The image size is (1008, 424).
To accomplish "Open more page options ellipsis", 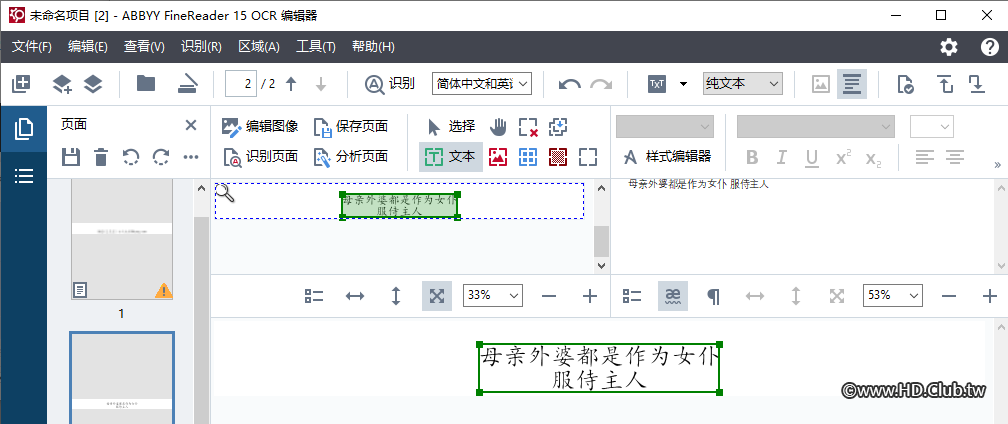I will coord(191,157).
